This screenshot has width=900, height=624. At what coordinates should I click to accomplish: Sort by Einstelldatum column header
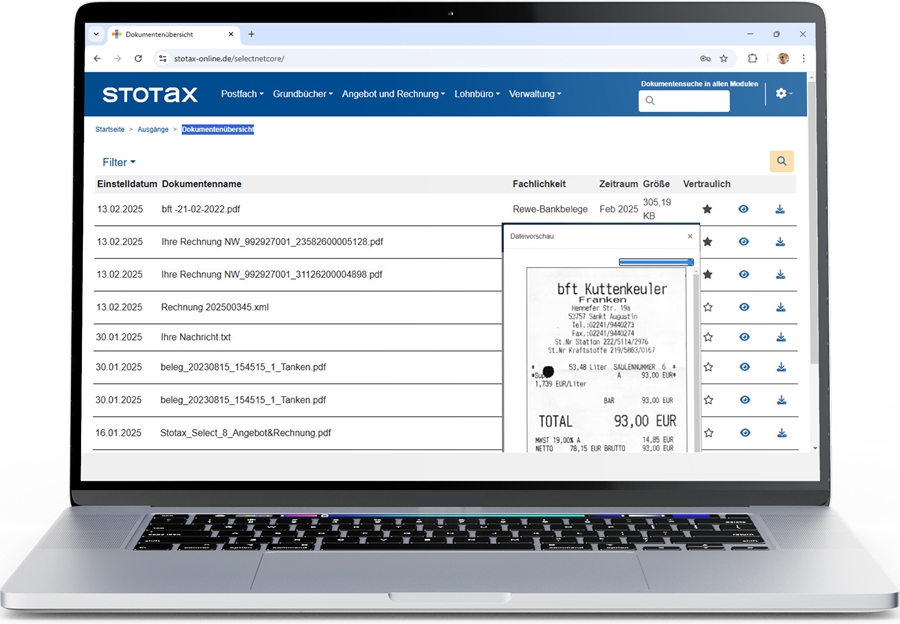127,184
